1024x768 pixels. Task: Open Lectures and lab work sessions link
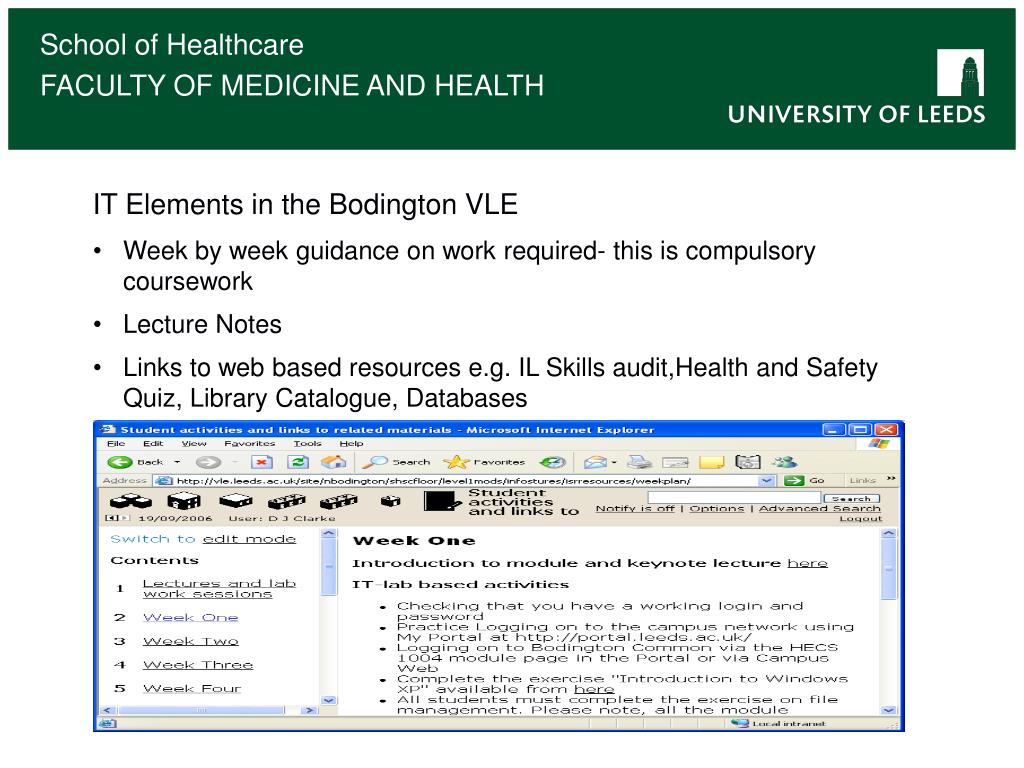219,588
